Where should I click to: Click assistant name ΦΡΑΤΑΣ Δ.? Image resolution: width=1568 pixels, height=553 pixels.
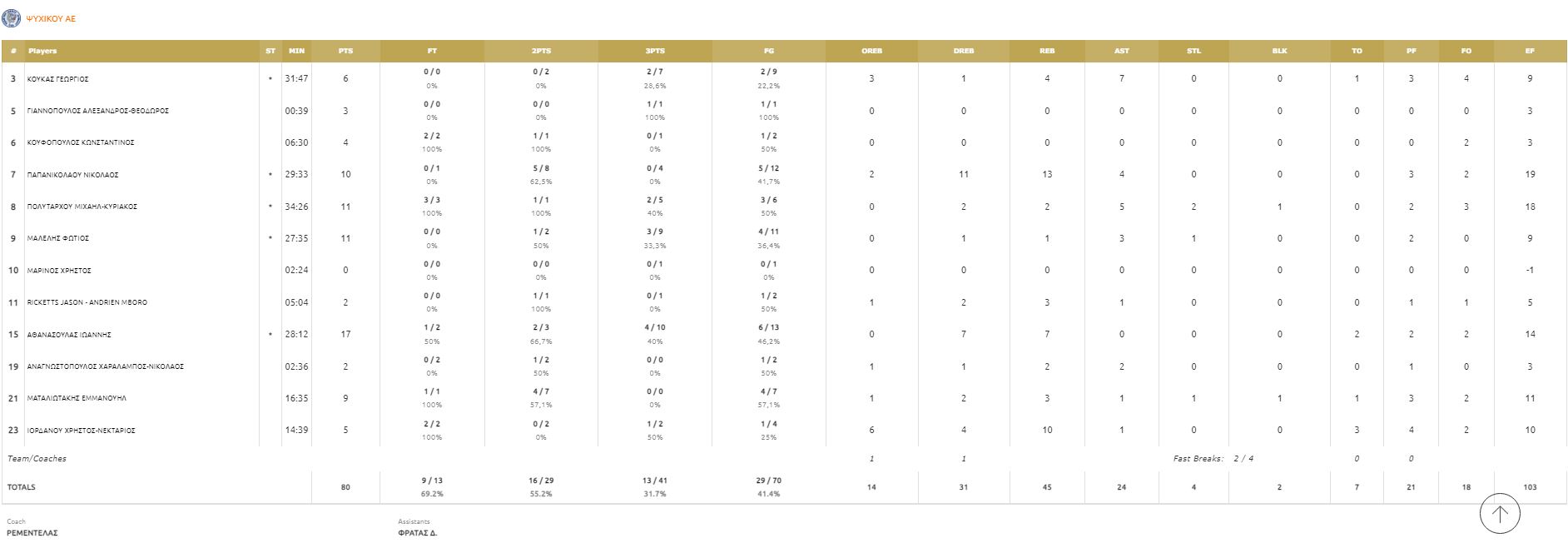pyautogui.click(x=418, y=533)
